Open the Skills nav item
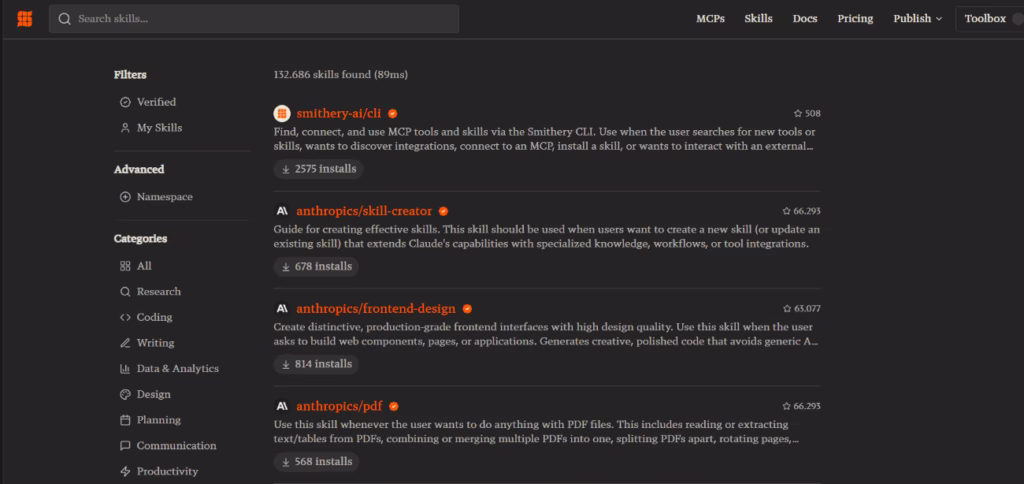 (758, 19)
